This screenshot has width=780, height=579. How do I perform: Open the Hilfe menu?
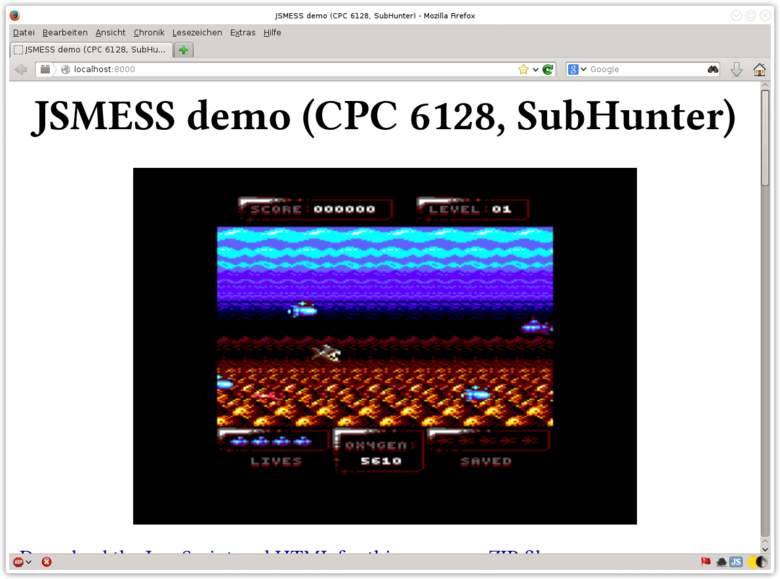[272, 33]
